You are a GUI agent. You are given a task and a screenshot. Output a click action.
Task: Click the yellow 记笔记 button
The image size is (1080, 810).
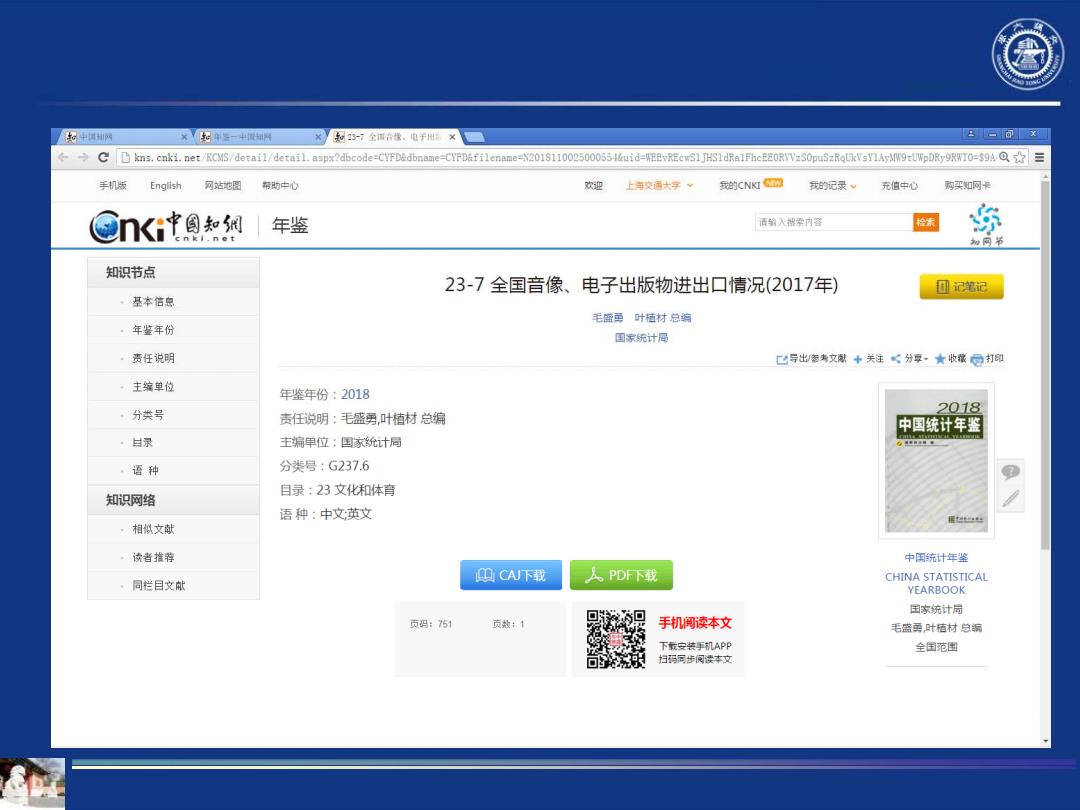point(962,287)
